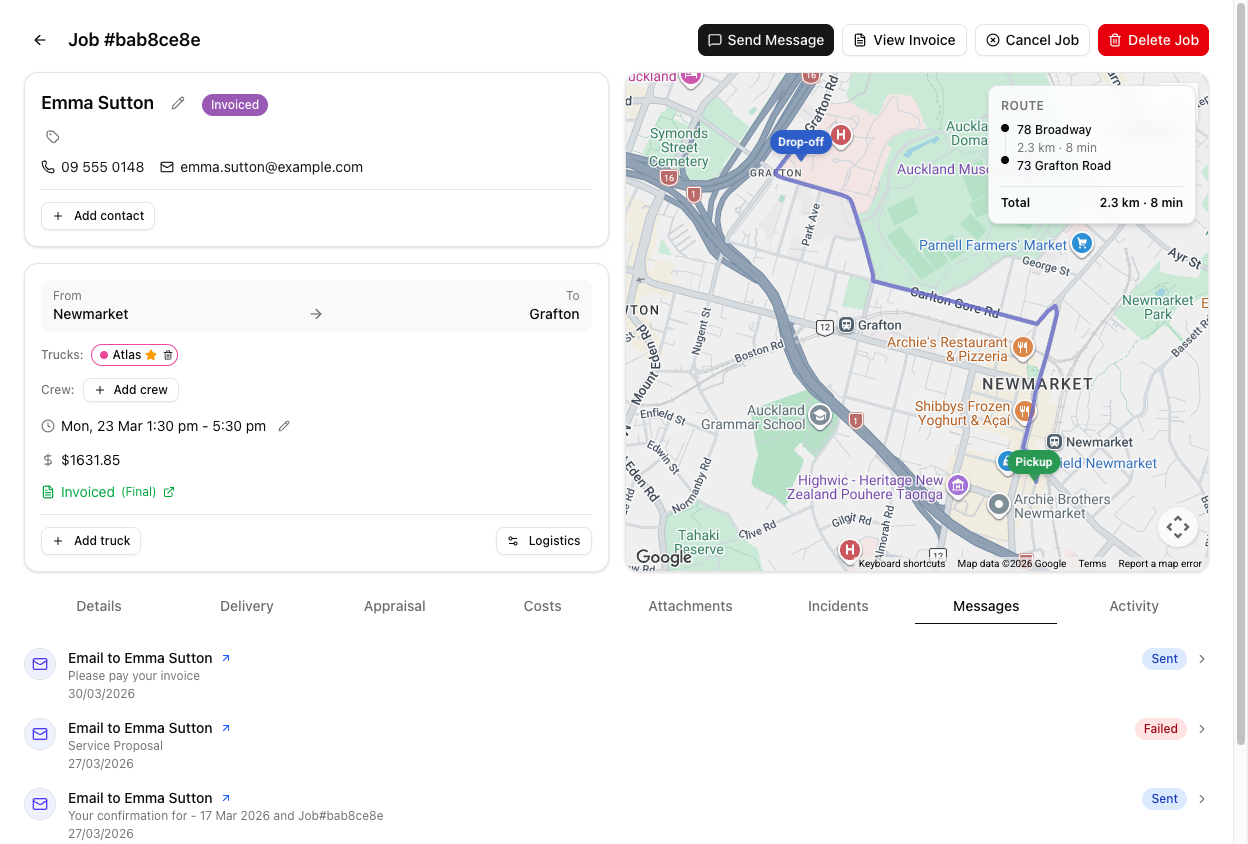Screen dimensions: 1248x844
Task: Click the Add contact button
Action: click(x=98, y=216)
